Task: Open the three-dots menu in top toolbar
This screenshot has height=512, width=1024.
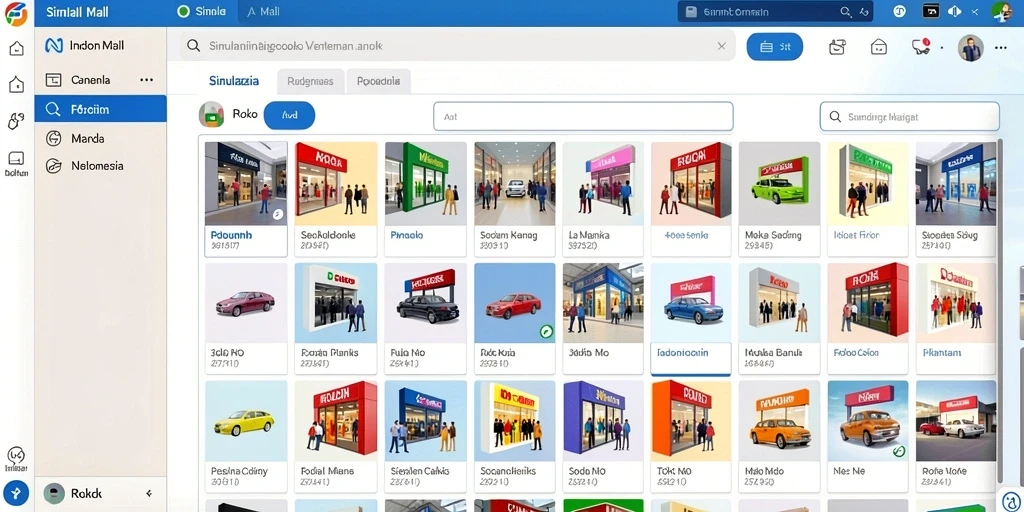Action: tap(1000, 48)
